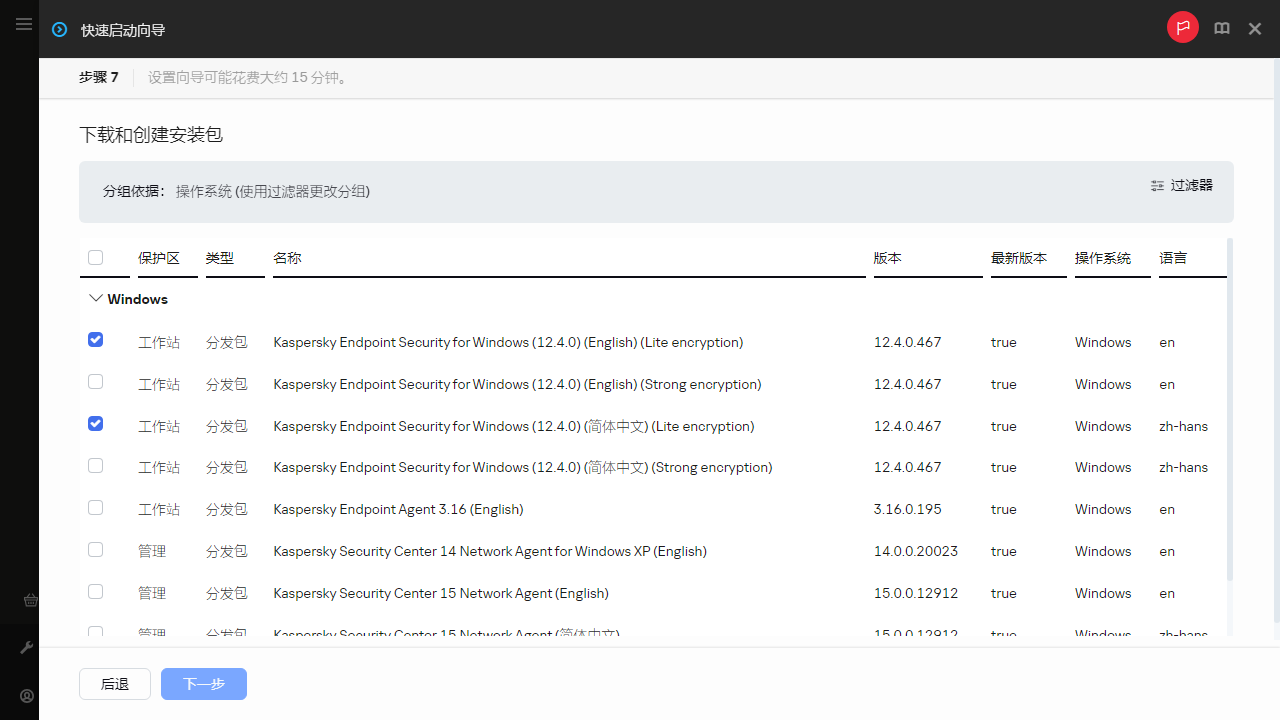Check Network Agent for Windows XP row
Screen dimensions: 1280x720
coord(95,549)
